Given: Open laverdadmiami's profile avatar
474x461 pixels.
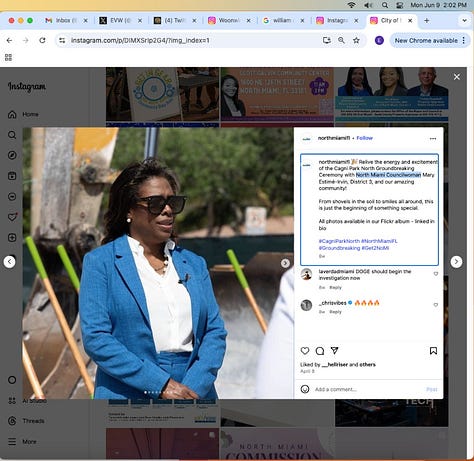Looking at the screenshot, I should pos(306,274).
